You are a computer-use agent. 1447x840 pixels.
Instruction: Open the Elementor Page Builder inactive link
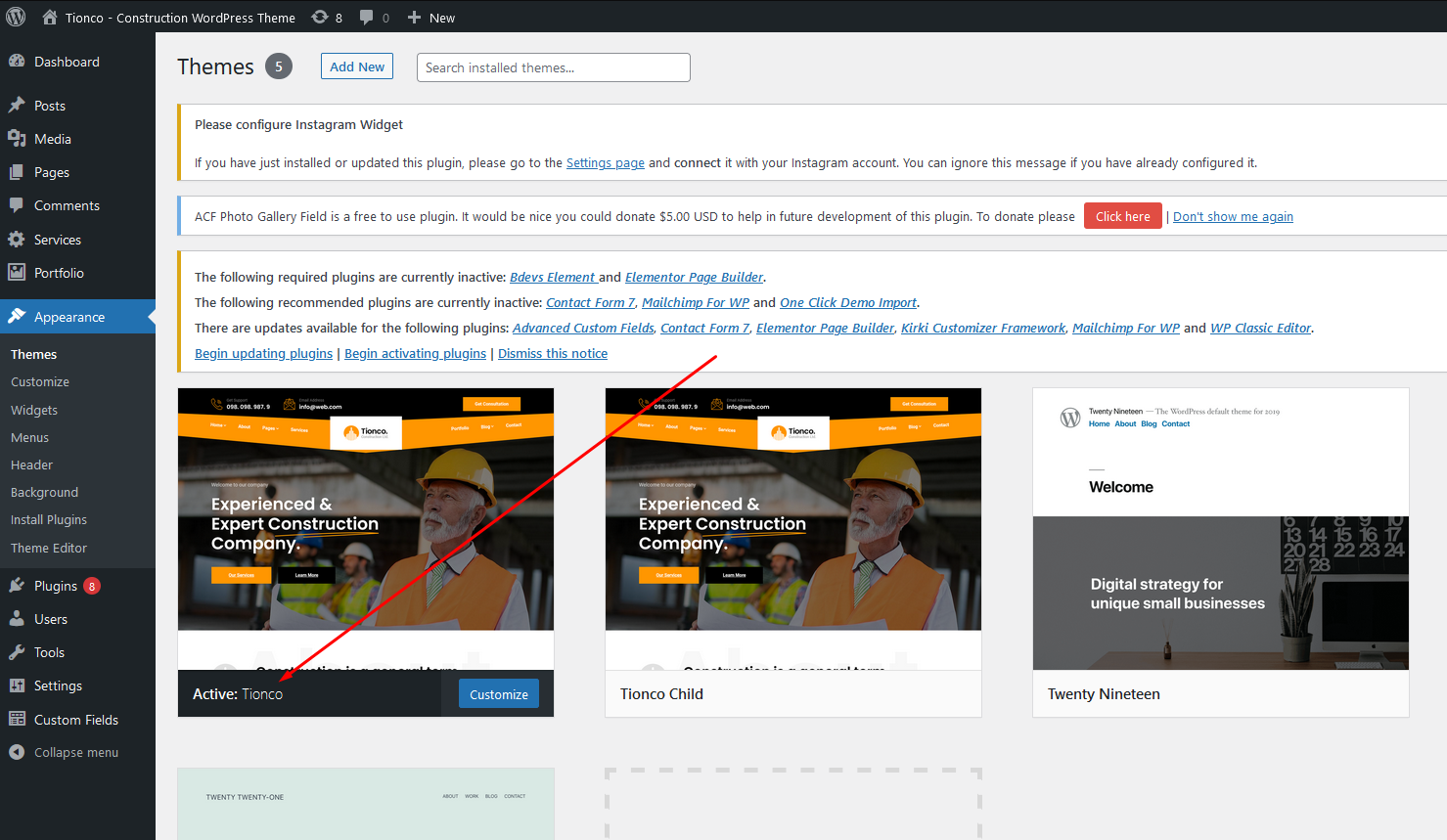click(695, 277)
